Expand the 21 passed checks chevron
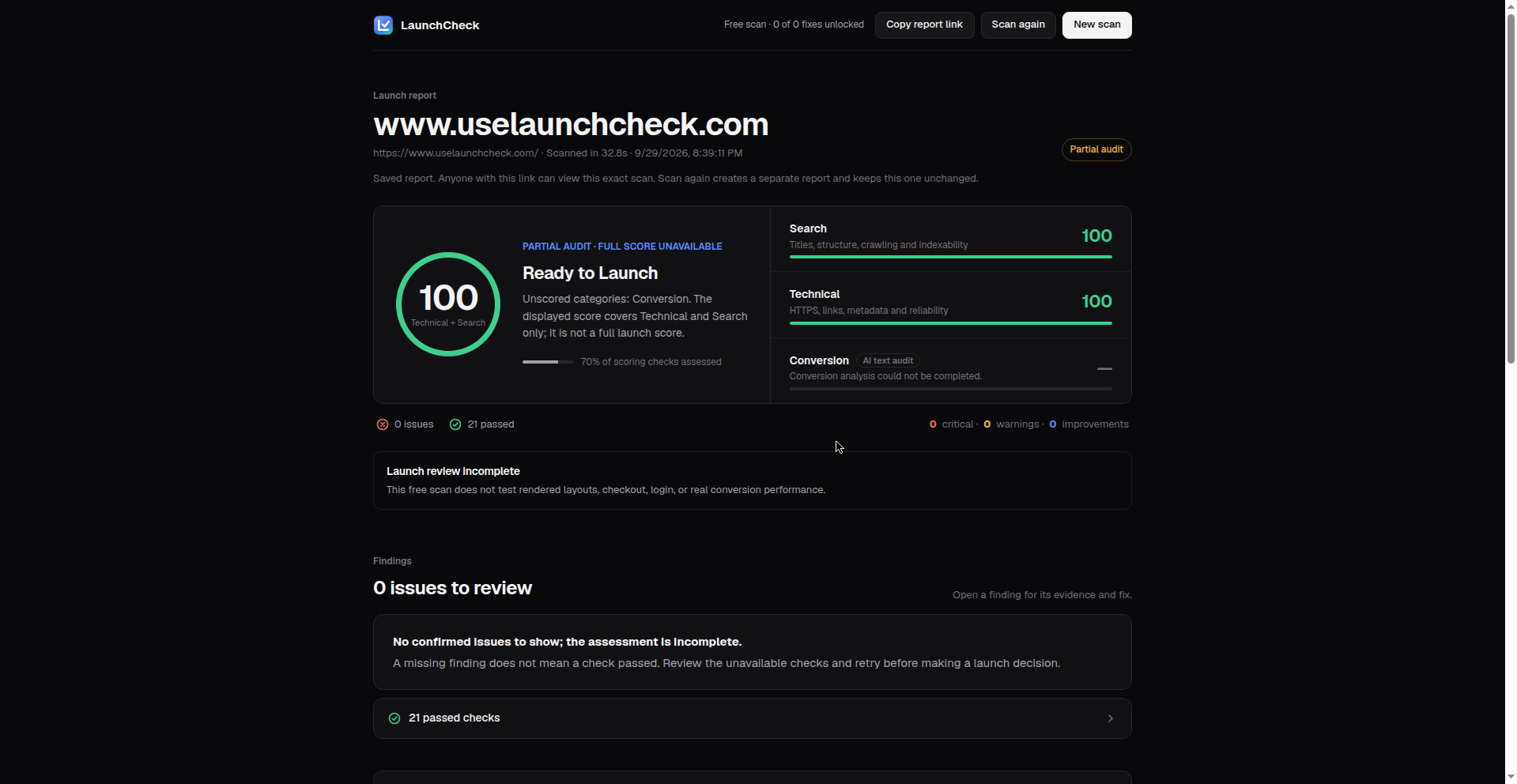Screen dimensions: 1517x784 click(1111, 718)
